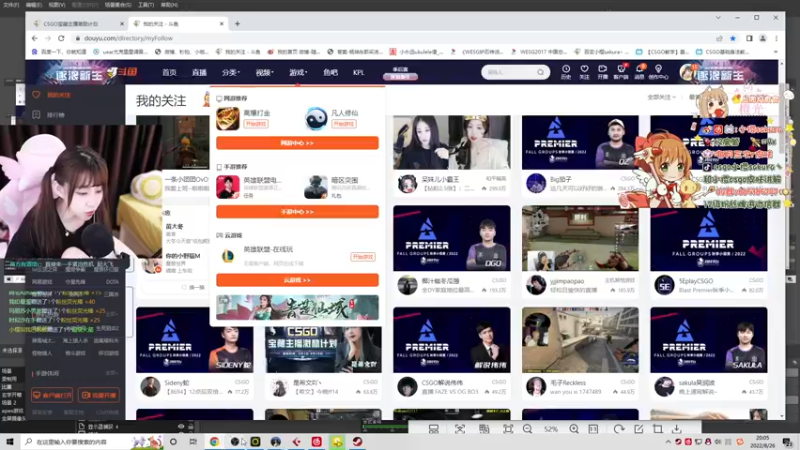The image size is (800, 450).
Task: Open the yjjimpaopao stream thumbnail
Action: click(580, 238)
